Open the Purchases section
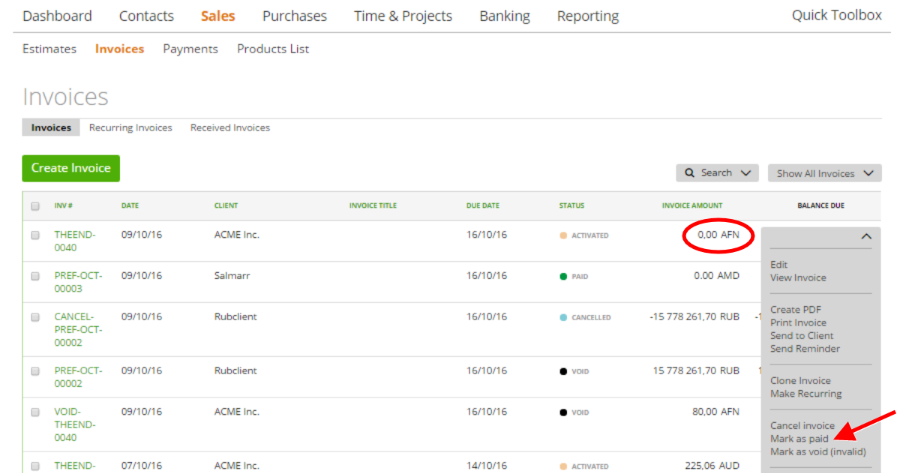This screenshot has height=473, width=918. pyautogui.click(x=294, y=16)
